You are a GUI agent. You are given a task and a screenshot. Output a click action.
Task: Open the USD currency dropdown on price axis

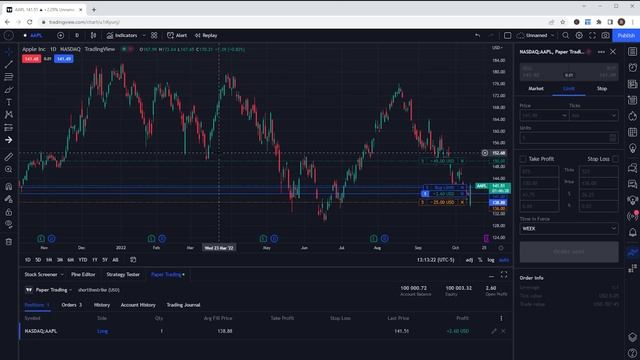497,48
